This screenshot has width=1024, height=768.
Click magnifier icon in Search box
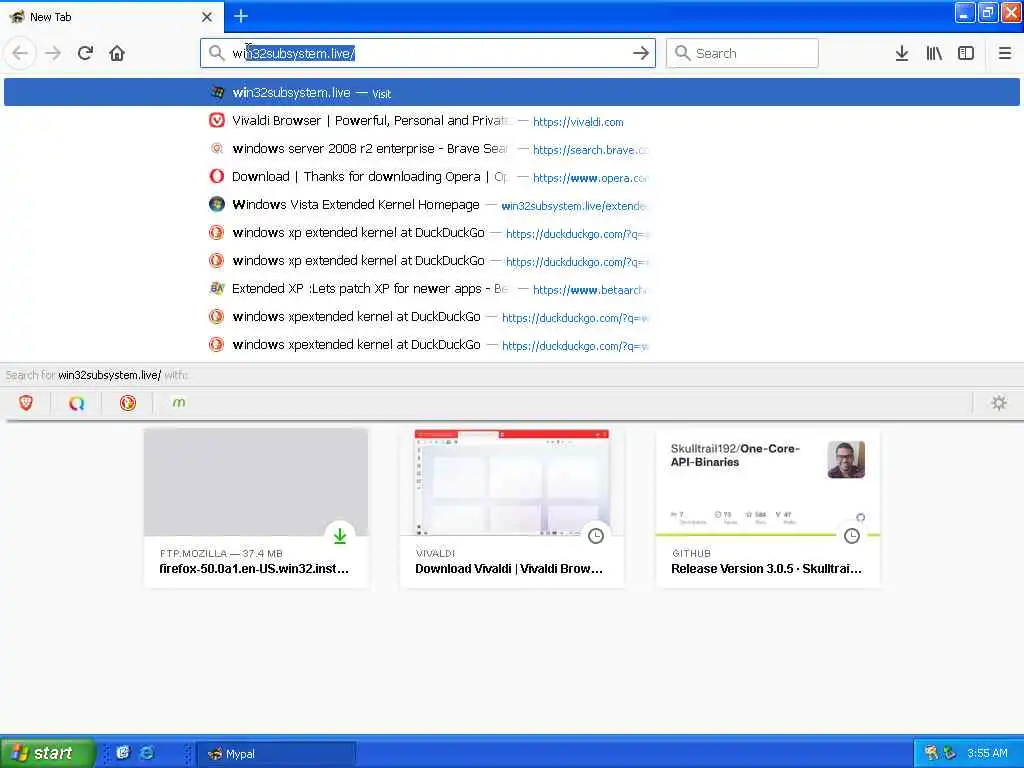pos(682,53)
